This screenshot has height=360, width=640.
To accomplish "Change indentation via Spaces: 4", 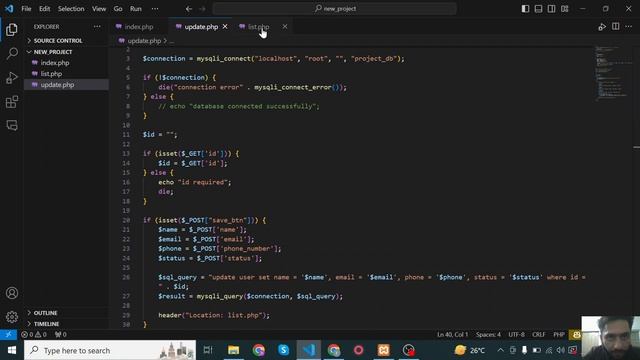I will point(488,335).
